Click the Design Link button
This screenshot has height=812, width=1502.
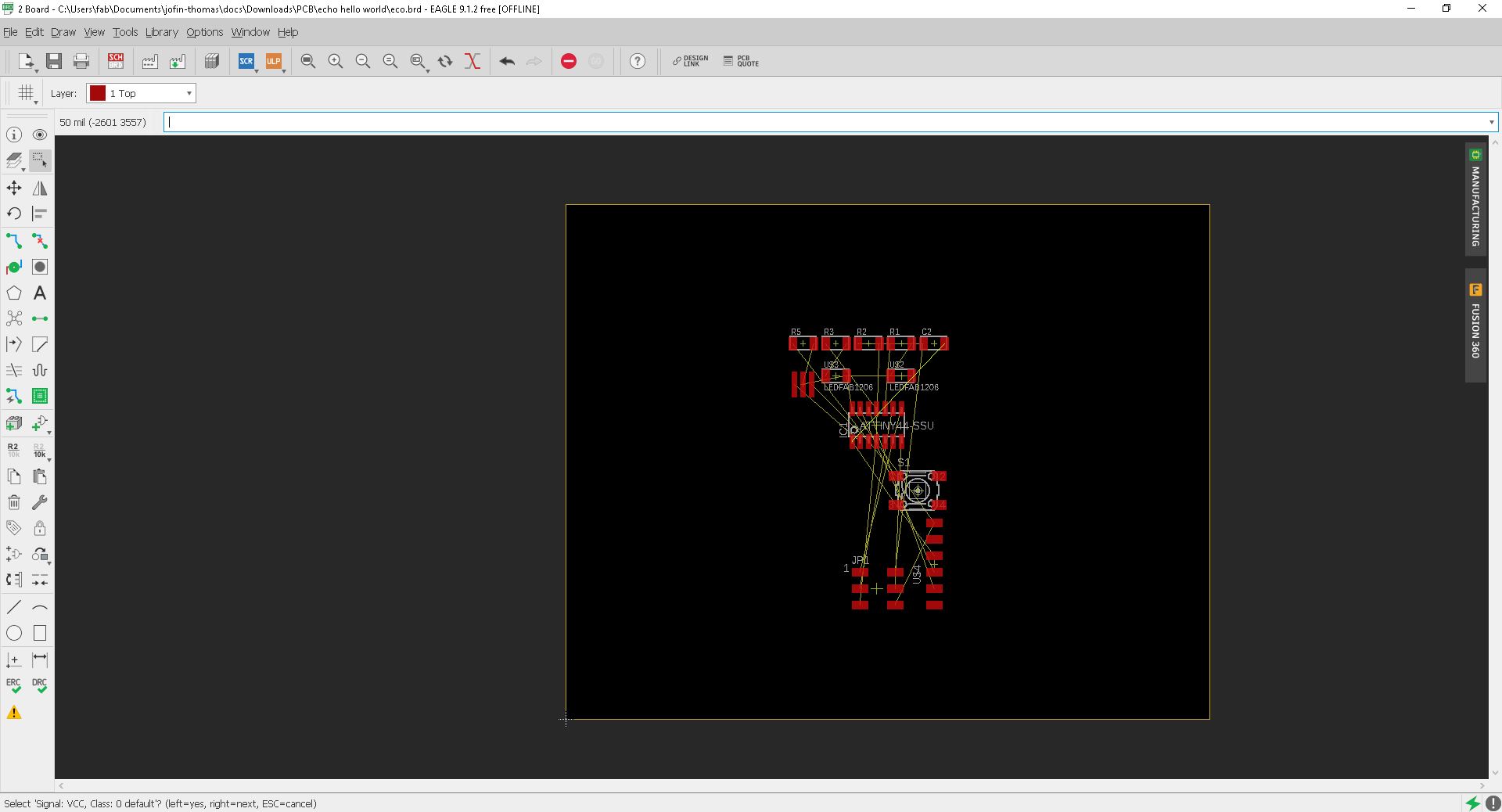(x=690, y=61)
